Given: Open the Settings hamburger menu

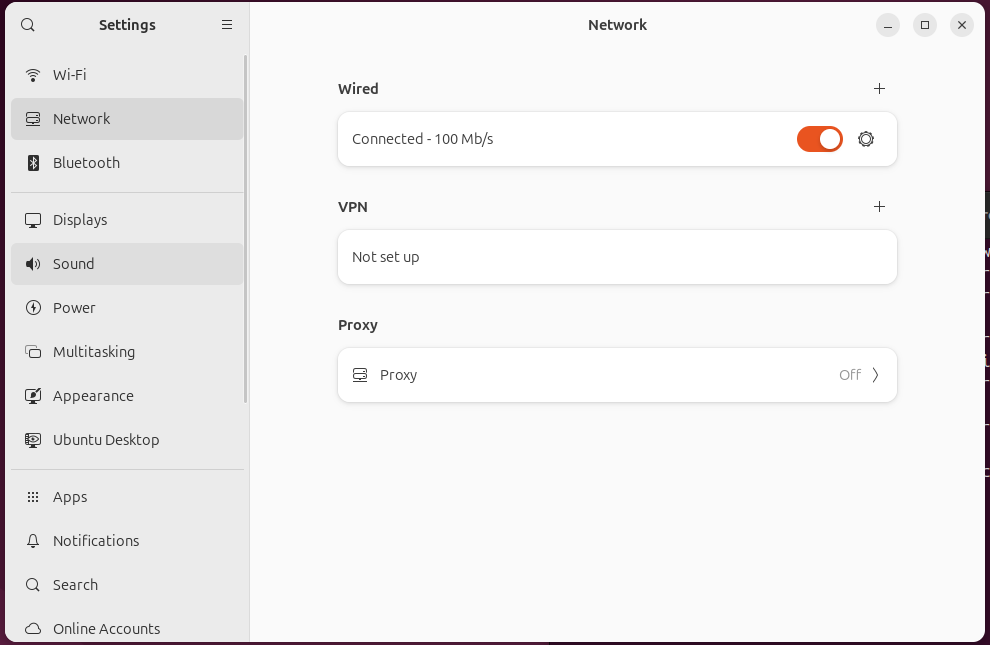Looking at the screenshot, I should point(227,25).
